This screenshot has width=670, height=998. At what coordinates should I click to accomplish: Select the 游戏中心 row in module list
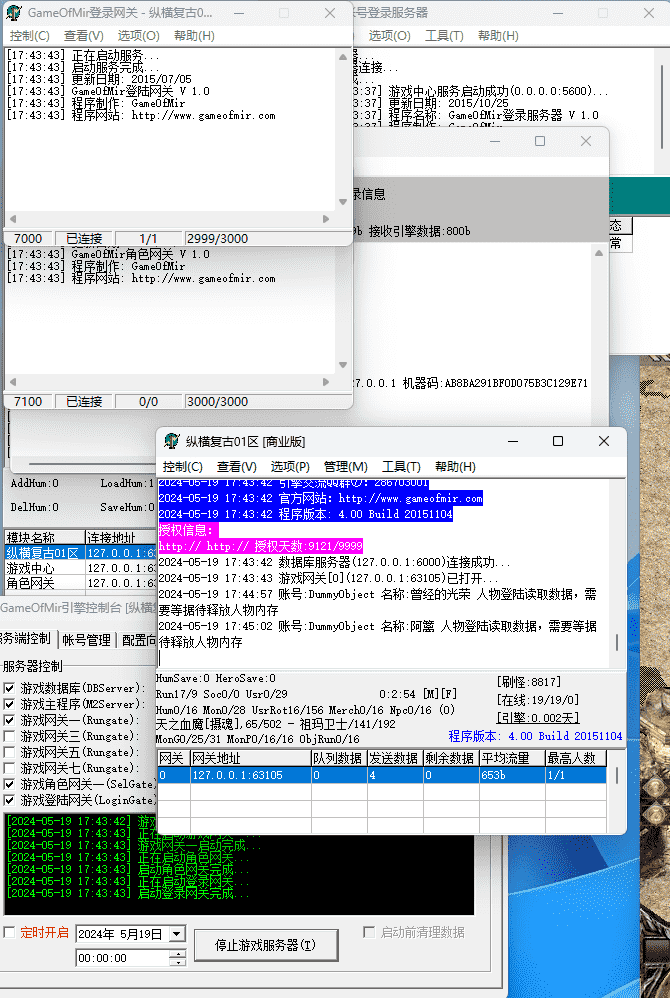(x=80, y=568)
